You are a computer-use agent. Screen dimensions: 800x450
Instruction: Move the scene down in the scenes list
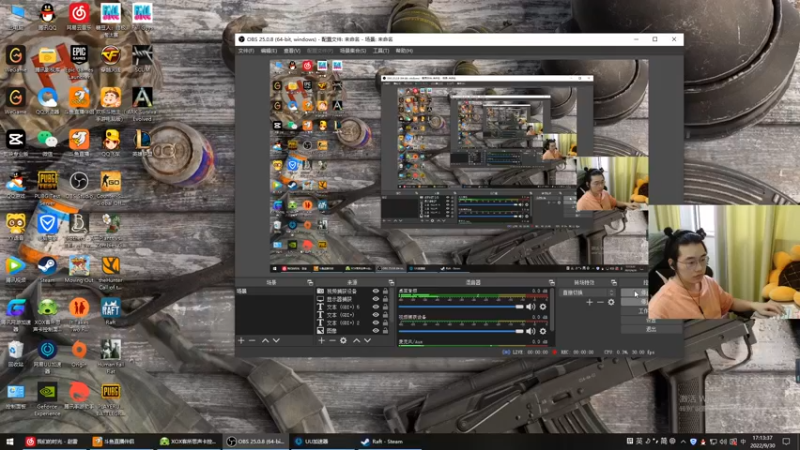[276, 340]
